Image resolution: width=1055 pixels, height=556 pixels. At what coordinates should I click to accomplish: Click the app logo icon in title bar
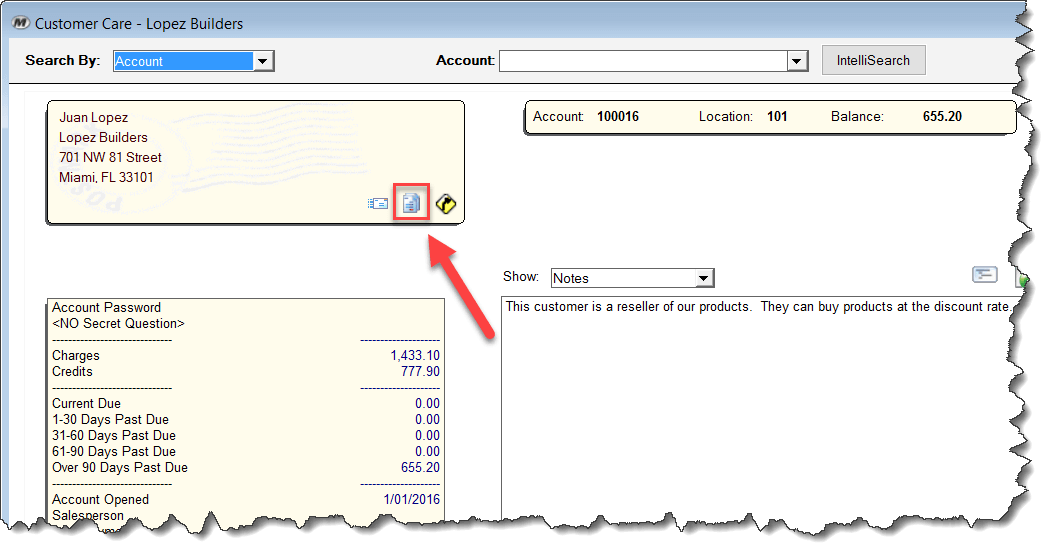click(20, 23)
